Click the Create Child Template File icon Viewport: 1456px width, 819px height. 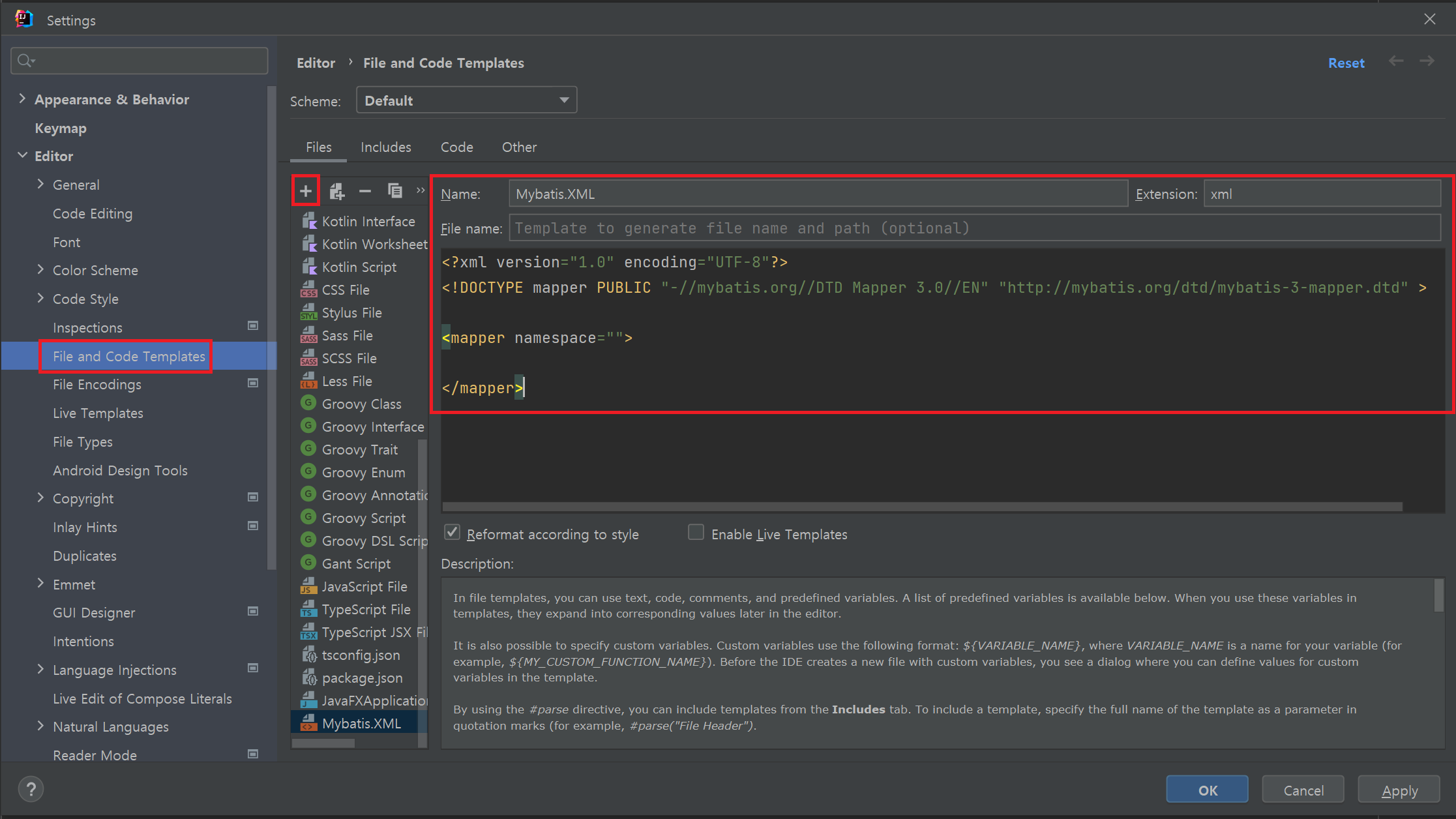[x=336, y=191]
